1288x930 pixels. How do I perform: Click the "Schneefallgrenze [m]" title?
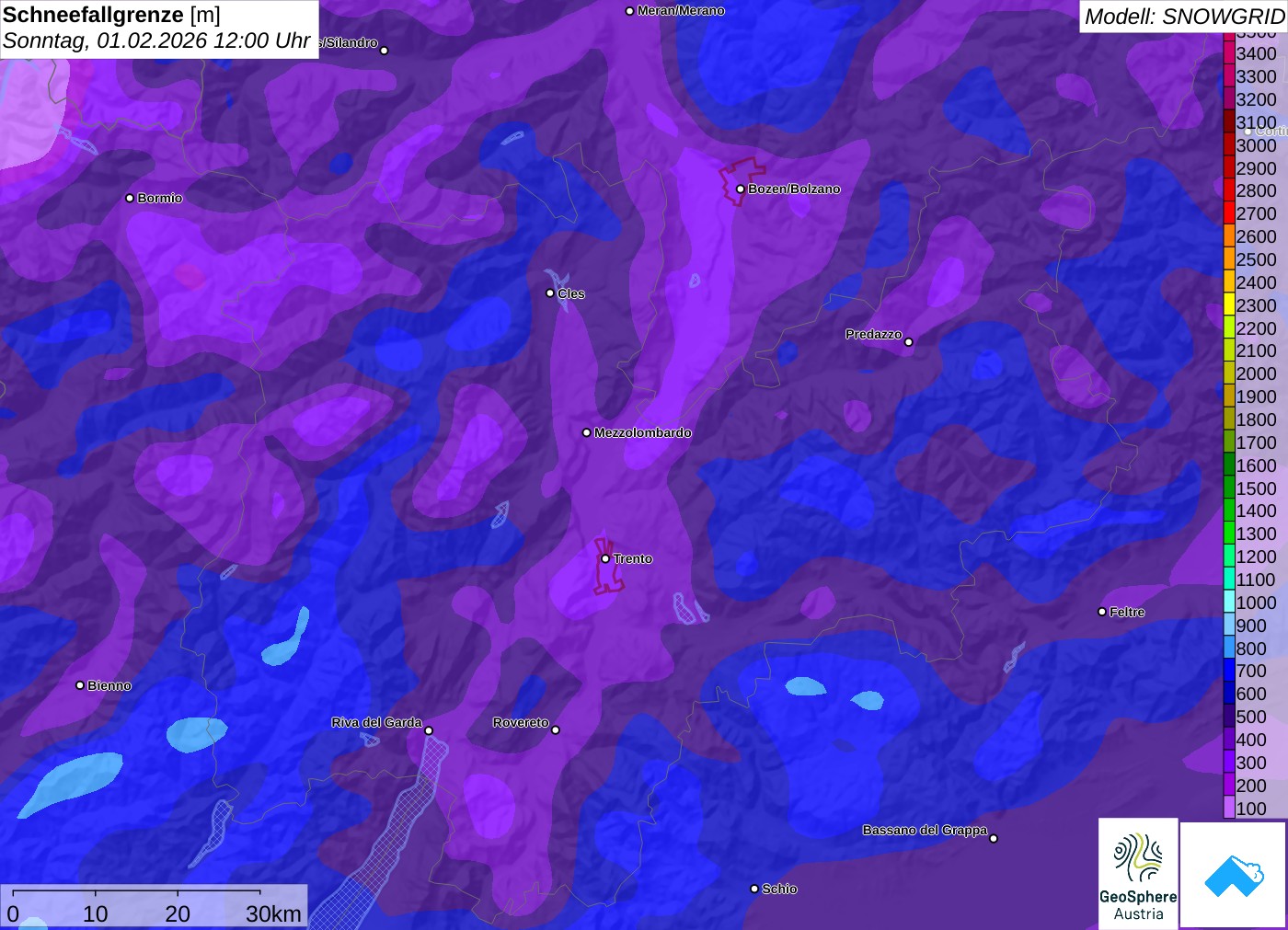coord(111,15)
